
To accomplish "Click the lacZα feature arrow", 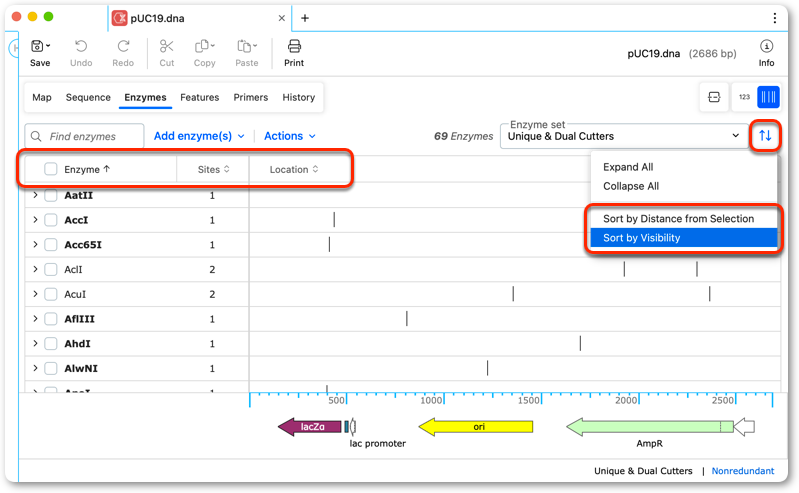I will [x=310, y=427].
